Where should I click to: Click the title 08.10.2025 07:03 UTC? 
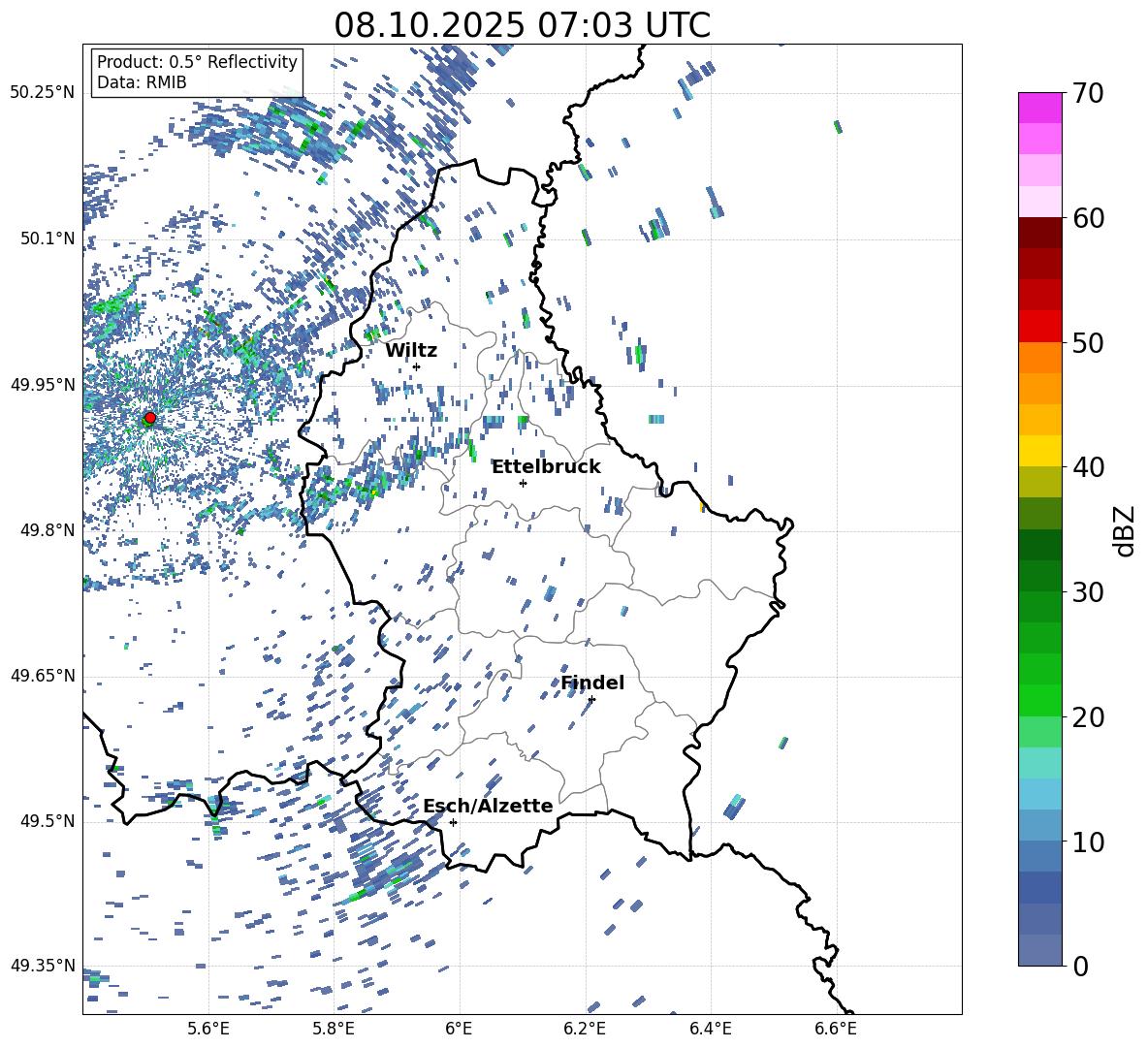pyautogui.click(x=522, y=25)
